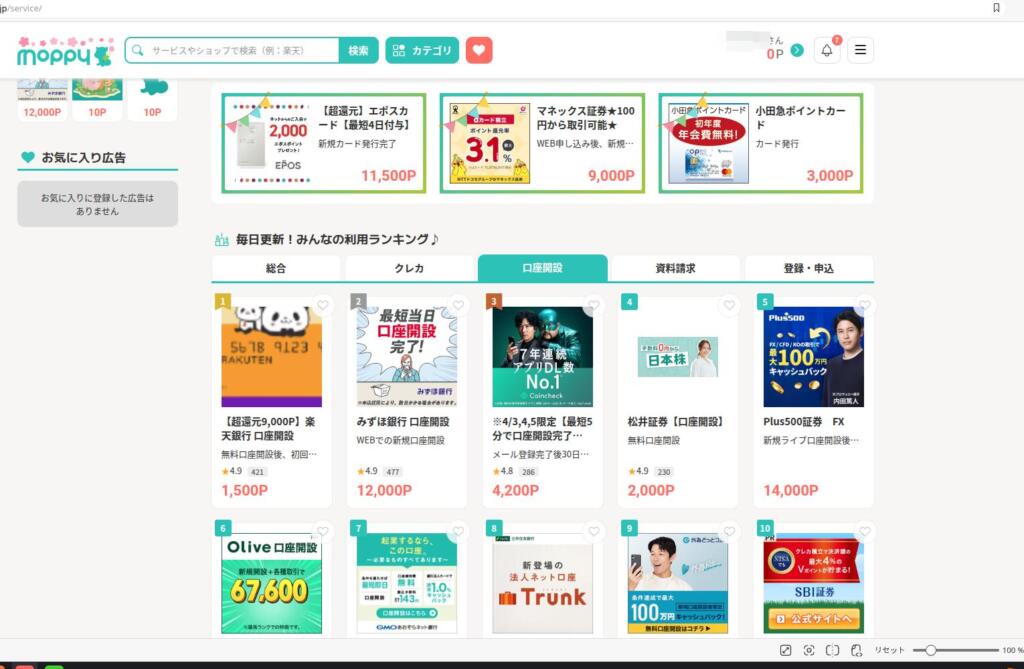Click the Moppy logo

click(65, 52)
